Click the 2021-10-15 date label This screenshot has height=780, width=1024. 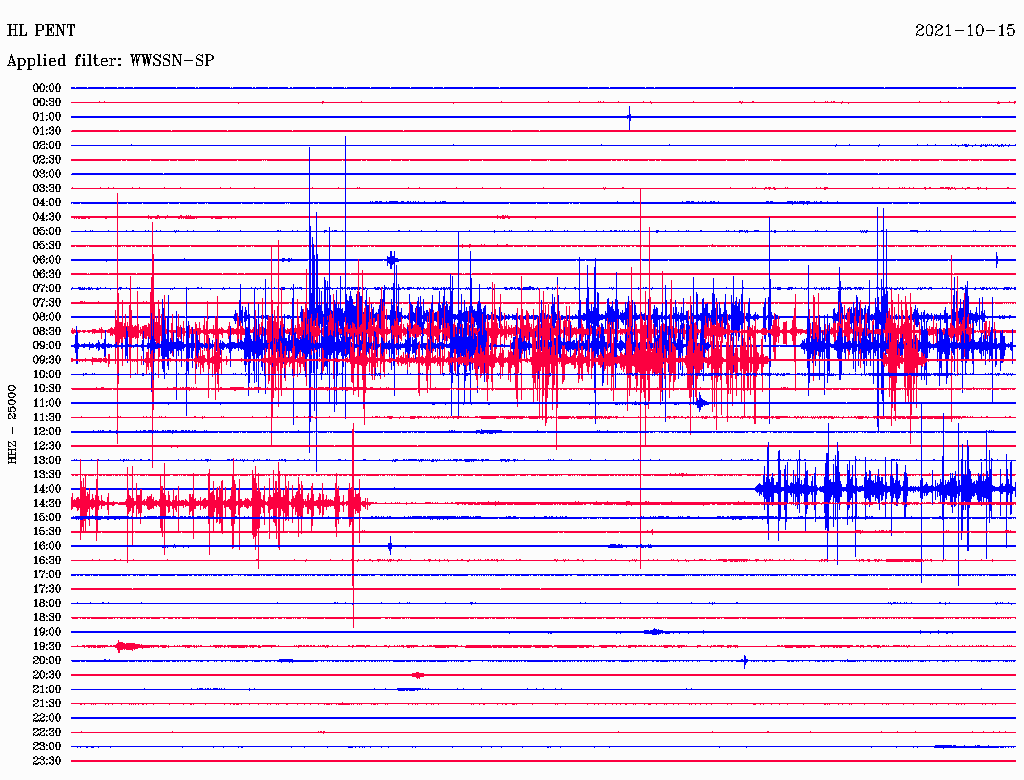[965, 31]
